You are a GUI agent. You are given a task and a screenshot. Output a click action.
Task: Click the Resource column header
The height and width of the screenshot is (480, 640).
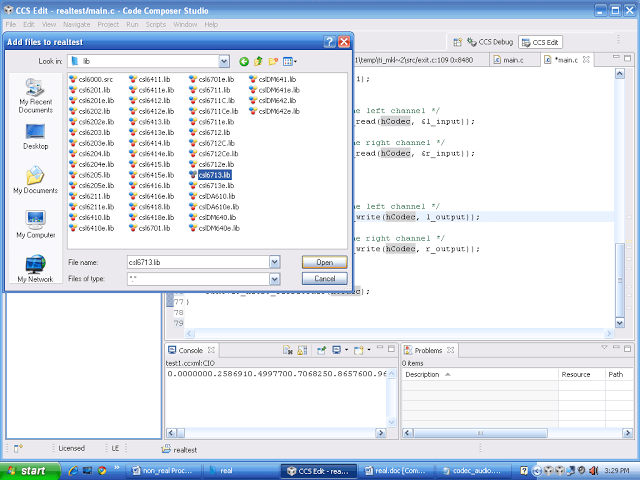pos(582,374)
